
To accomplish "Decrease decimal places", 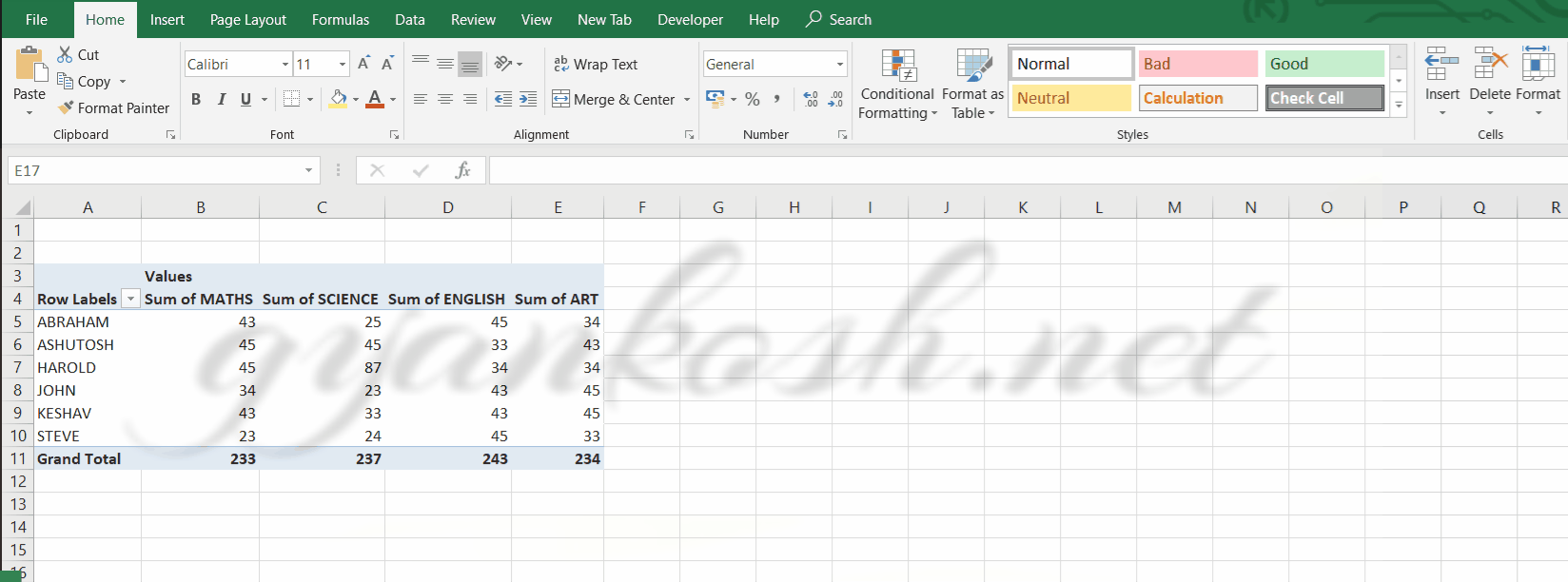I will point(835,99).
